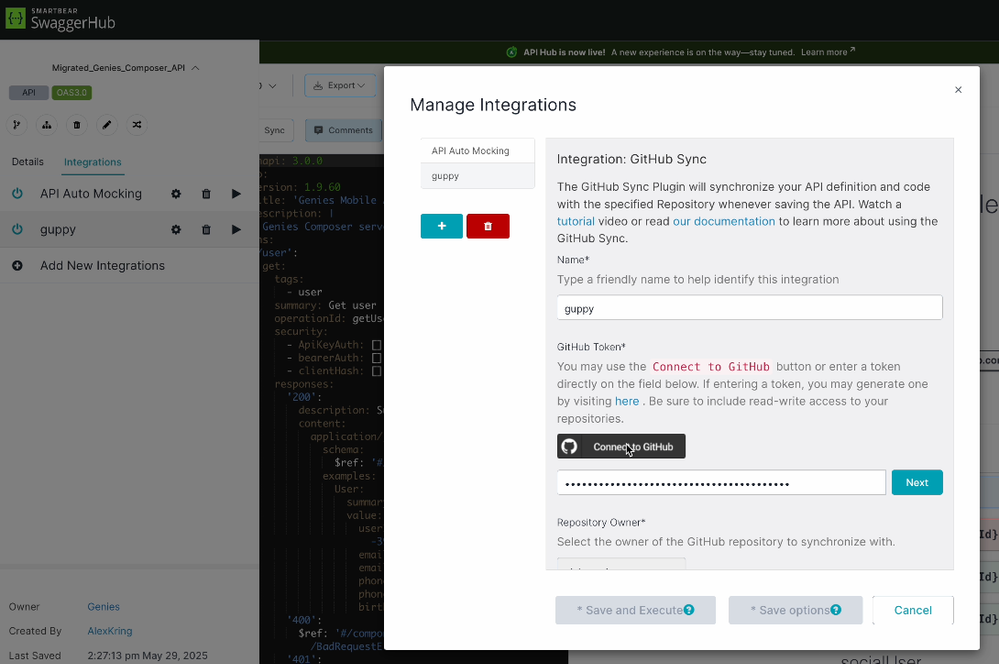Viewport: 999px width, 664px height.
Task: Switch to the Details tab
Action: click(x=27, y=162)
